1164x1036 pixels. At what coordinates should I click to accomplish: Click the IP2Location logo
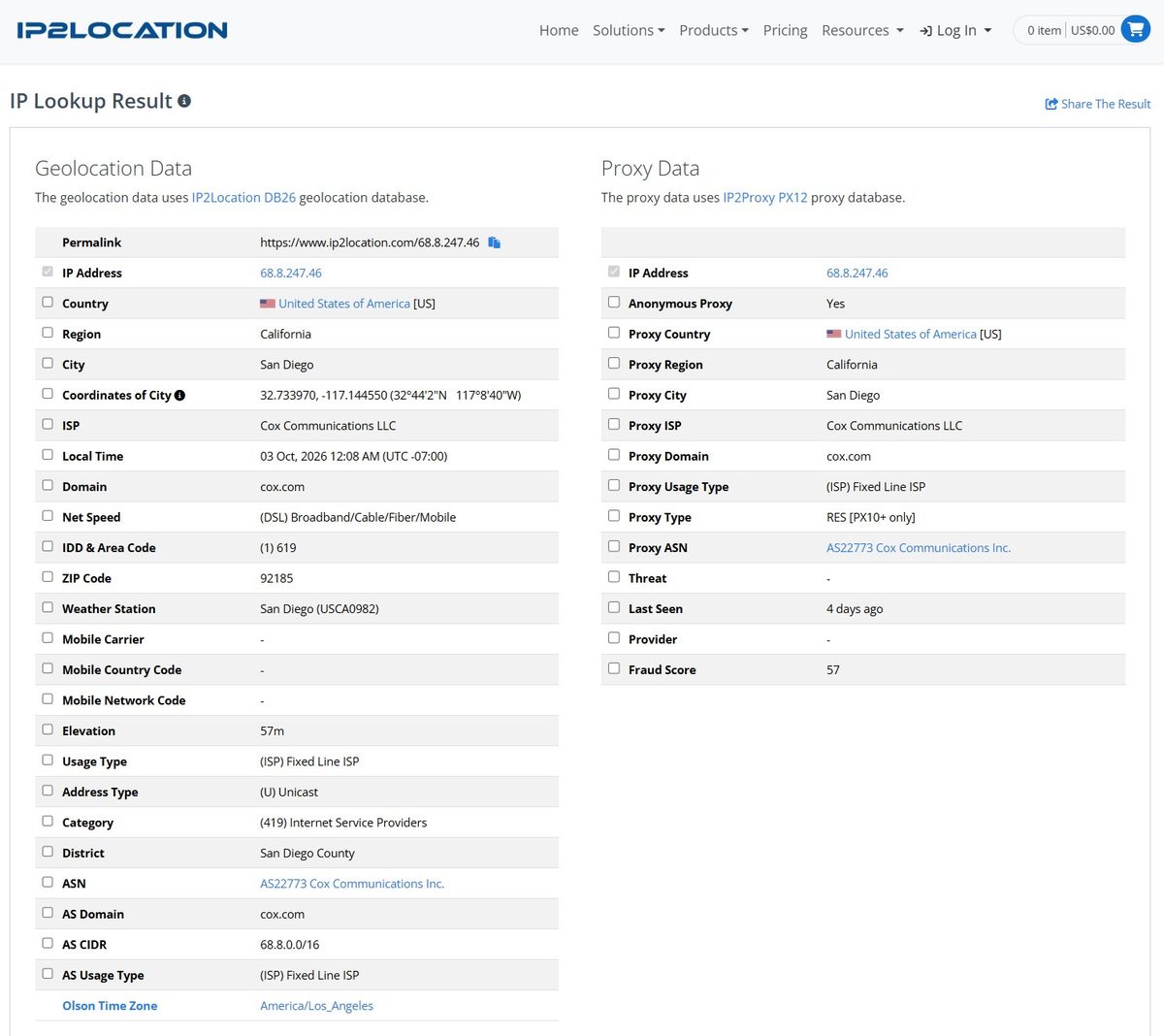pos(122,30)
